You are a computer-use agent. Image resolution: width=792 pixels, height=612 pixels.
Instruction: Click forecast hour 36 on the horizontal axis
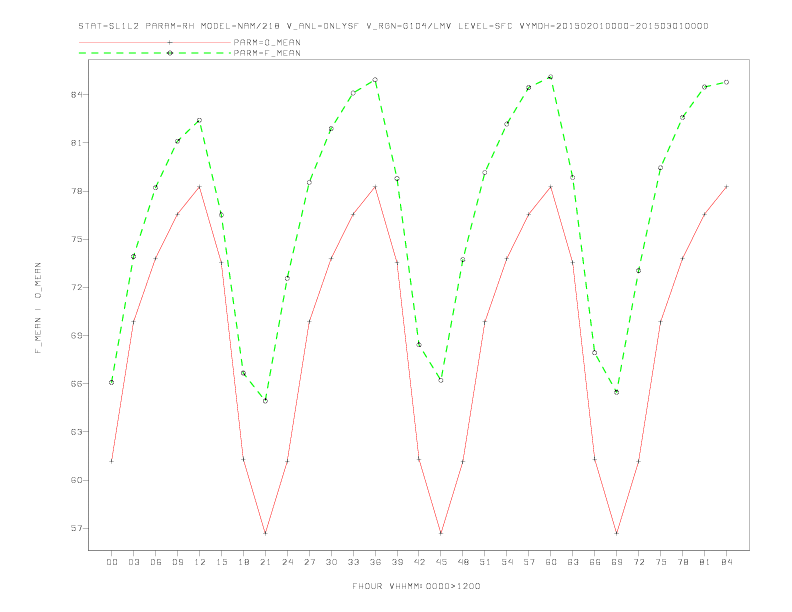[375, 562]
